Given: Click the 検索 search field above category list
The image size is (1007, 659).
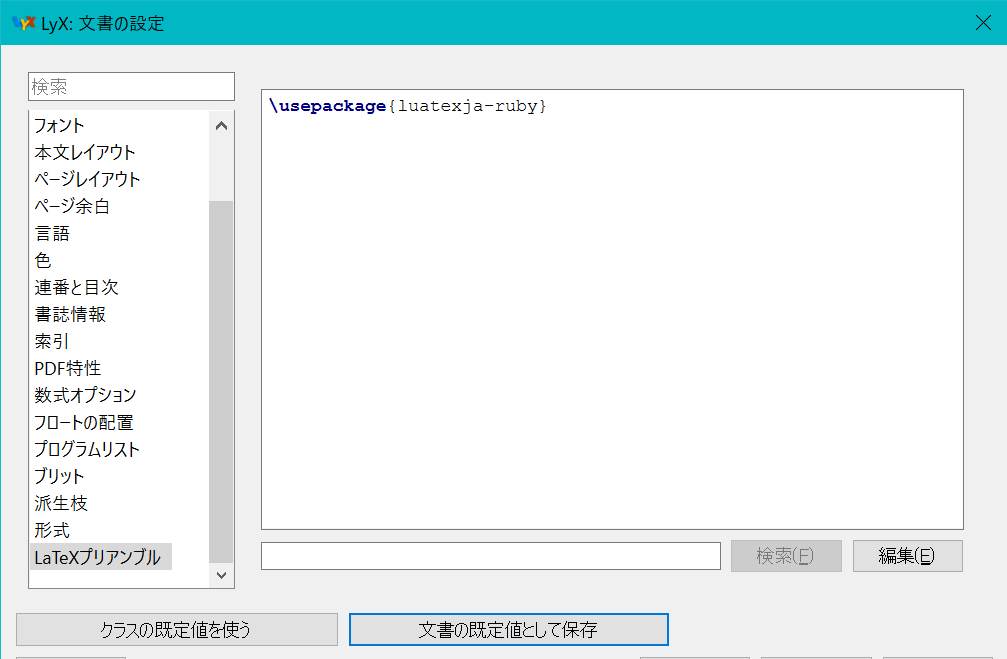Looking at the screenshot, I should point(131,86).
